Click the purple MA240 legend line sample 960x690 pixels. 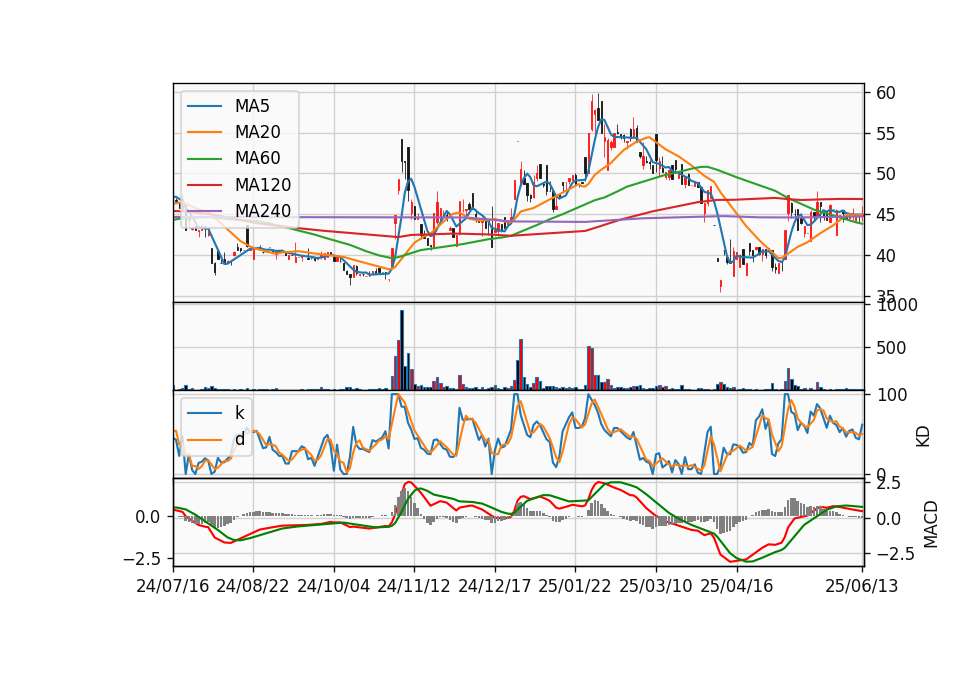pyautogui.click(x=204, y=211)
